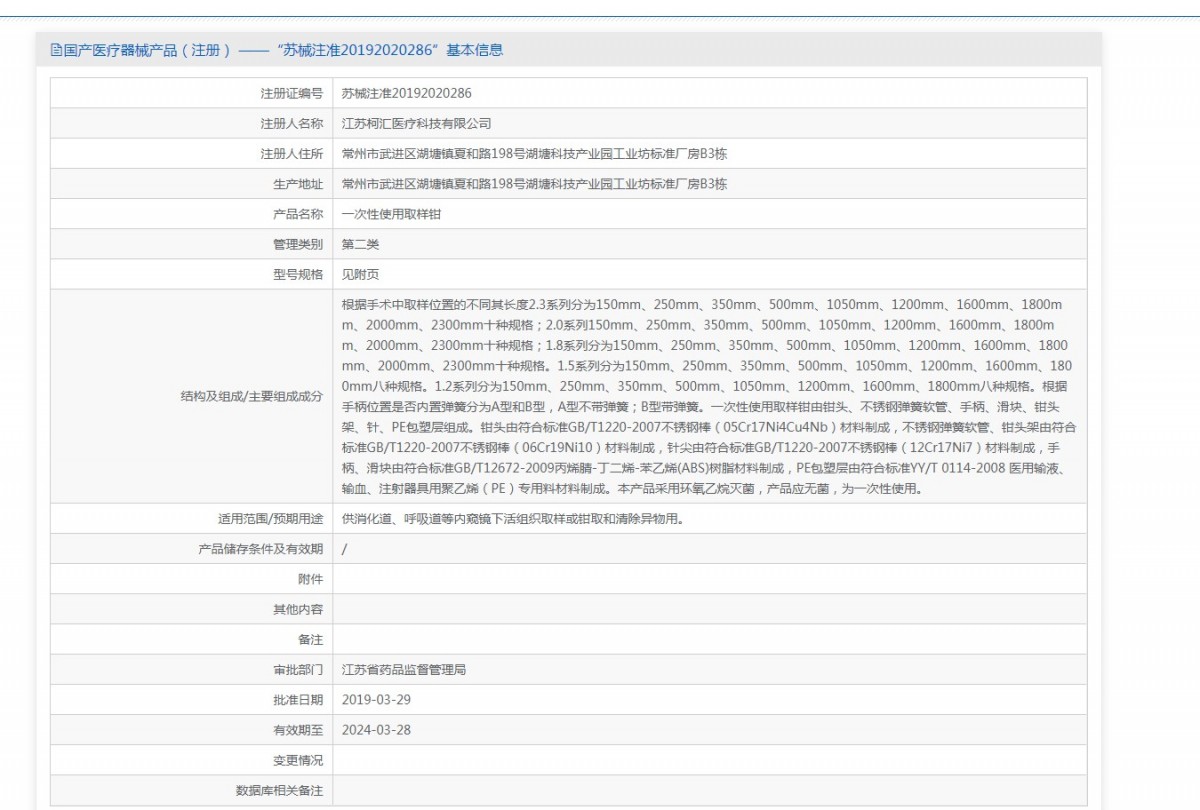Click the 产品储存条件及有效期 row label
Viewport: 1200px width, 810px height.
261,549
